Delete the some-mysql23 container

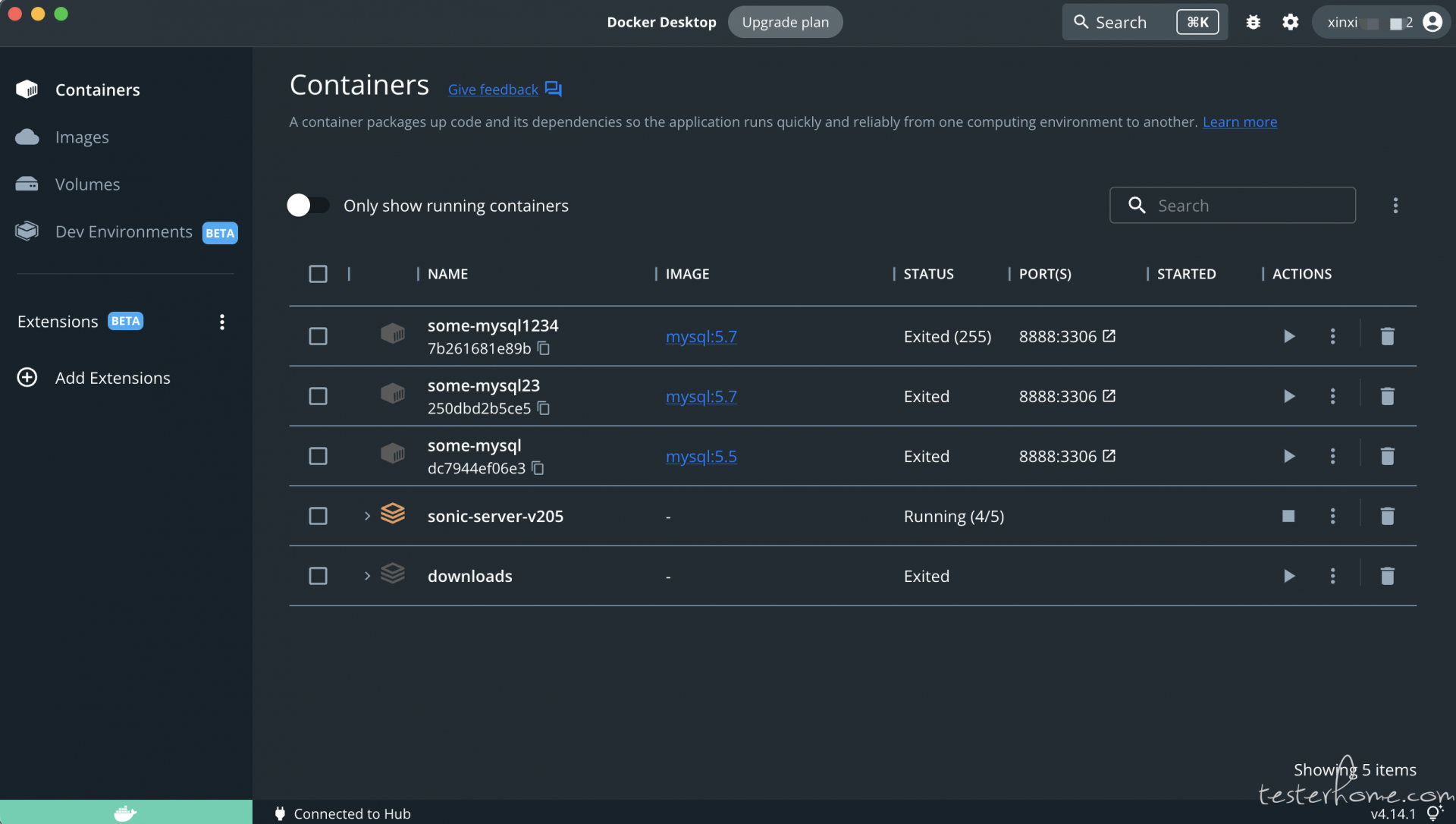[1388, 396]
